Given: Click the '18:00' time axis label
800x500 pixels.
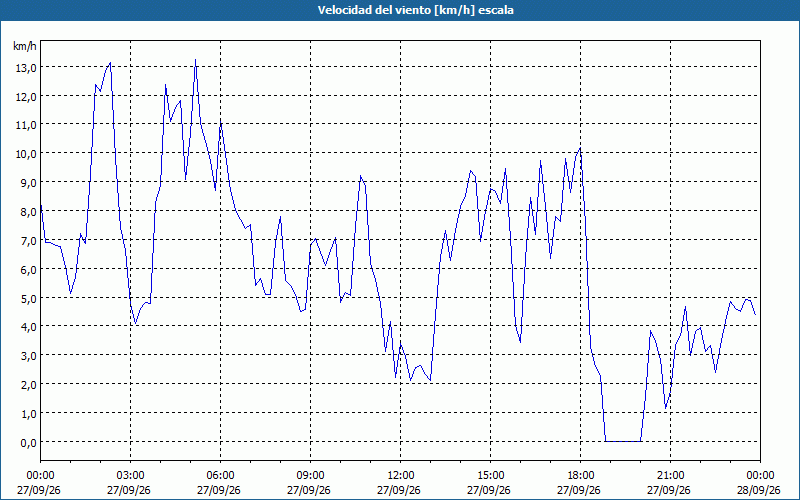Looking at the screenshot, I should tap(581, 476).
